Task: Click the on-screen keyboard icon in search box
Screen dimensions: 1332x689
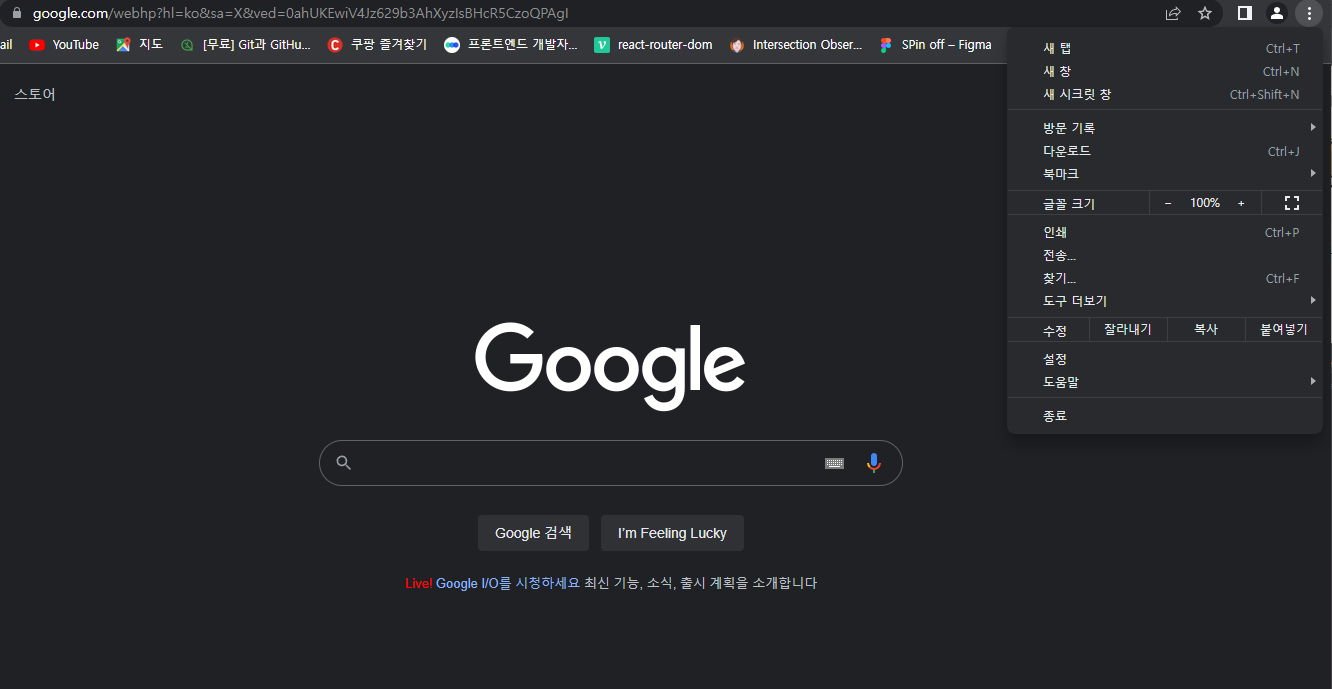Action: click(834, 463)
